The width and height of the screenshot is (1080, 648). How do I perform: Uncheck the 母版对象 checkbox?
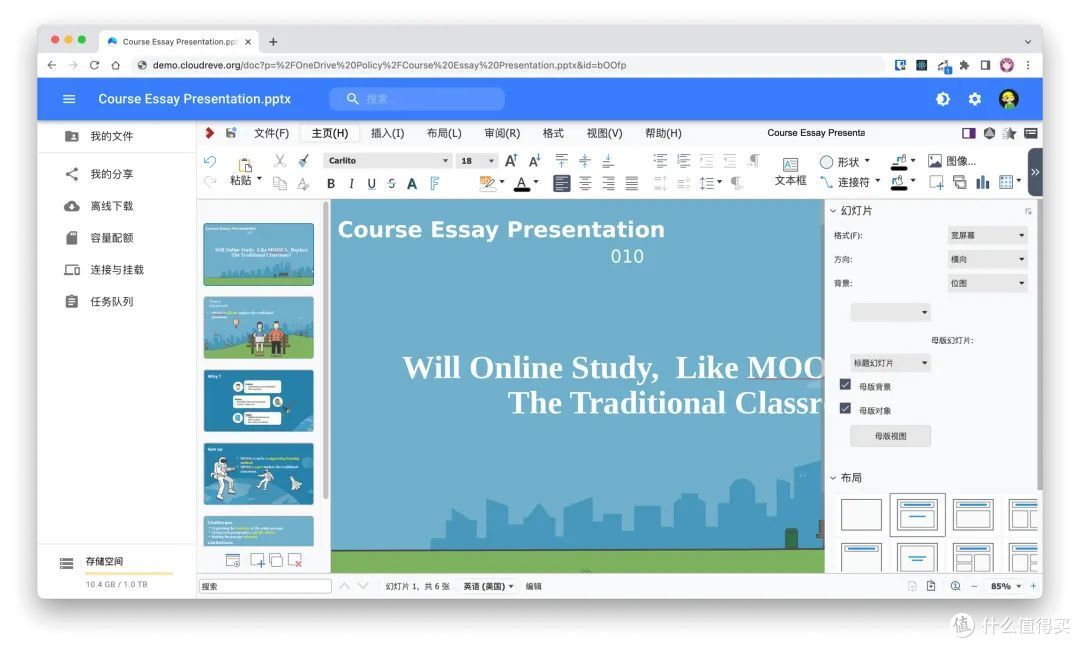845,408
